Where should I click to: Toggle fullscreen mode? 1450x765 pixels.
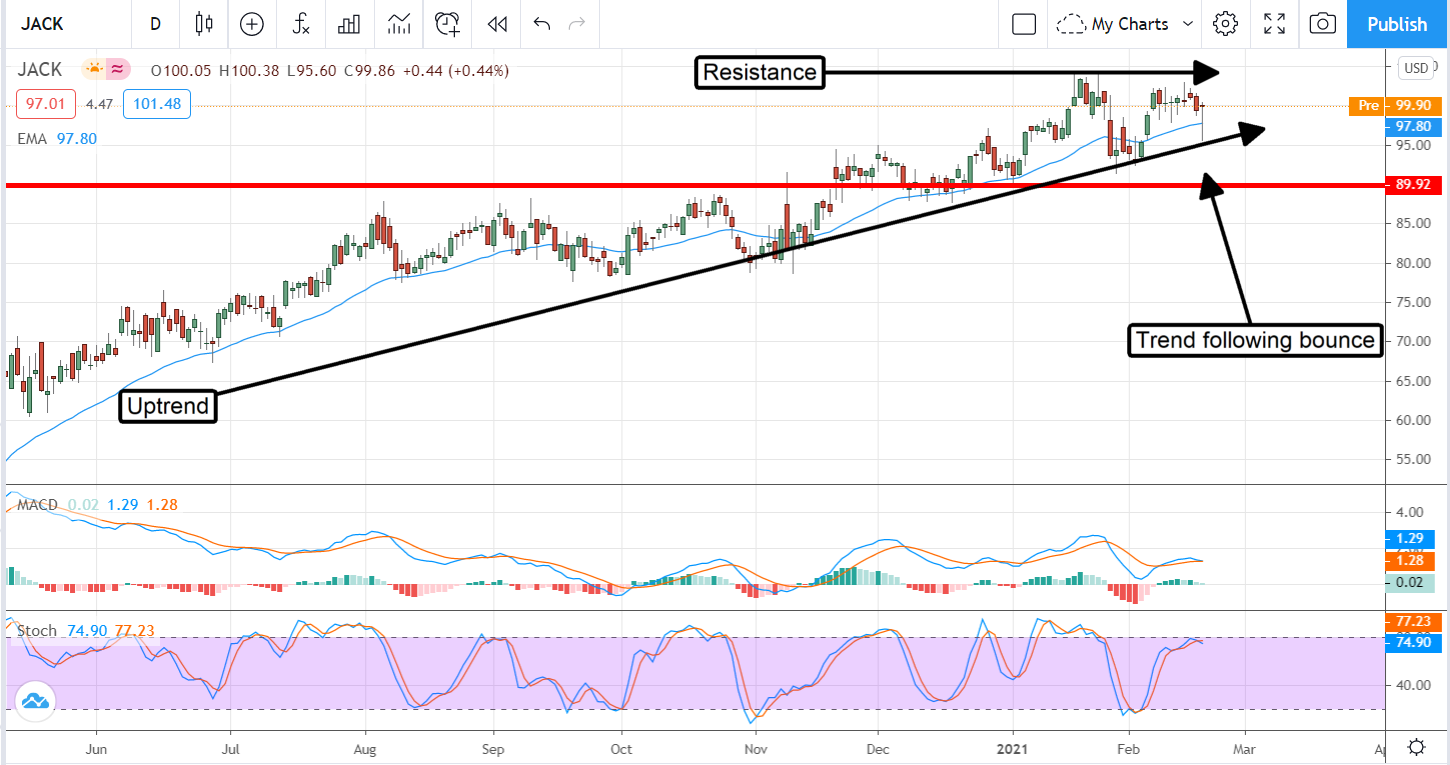click(1274, 24)
